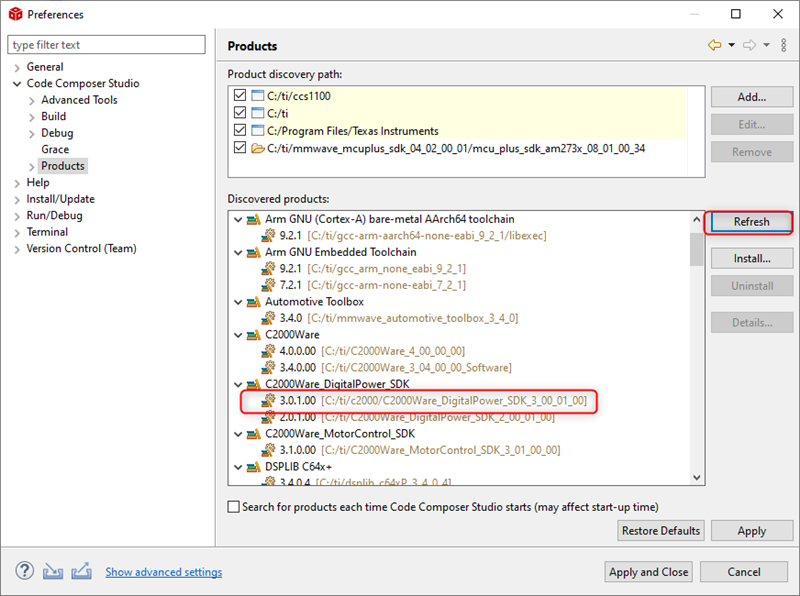The image size is (800, 596).
Task: Click the MotorControl SDK 3.1.0.00 gear icon
Action: click(268, 450)
